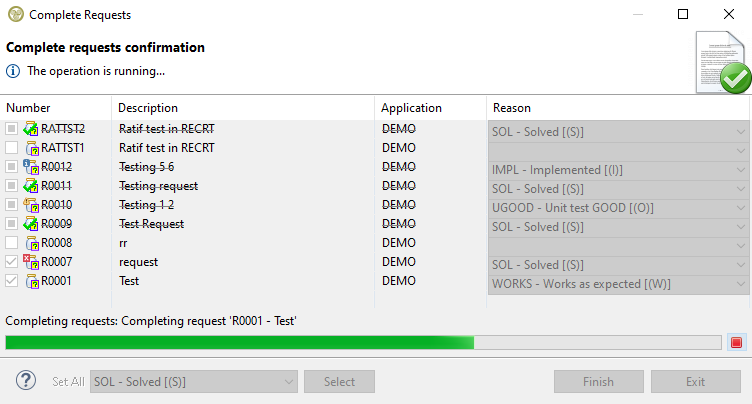Viewport: 752px width, 404px height.
Task: Open the Set All reason dropdown
Action: pyautogui.click(x=193, y=381)
